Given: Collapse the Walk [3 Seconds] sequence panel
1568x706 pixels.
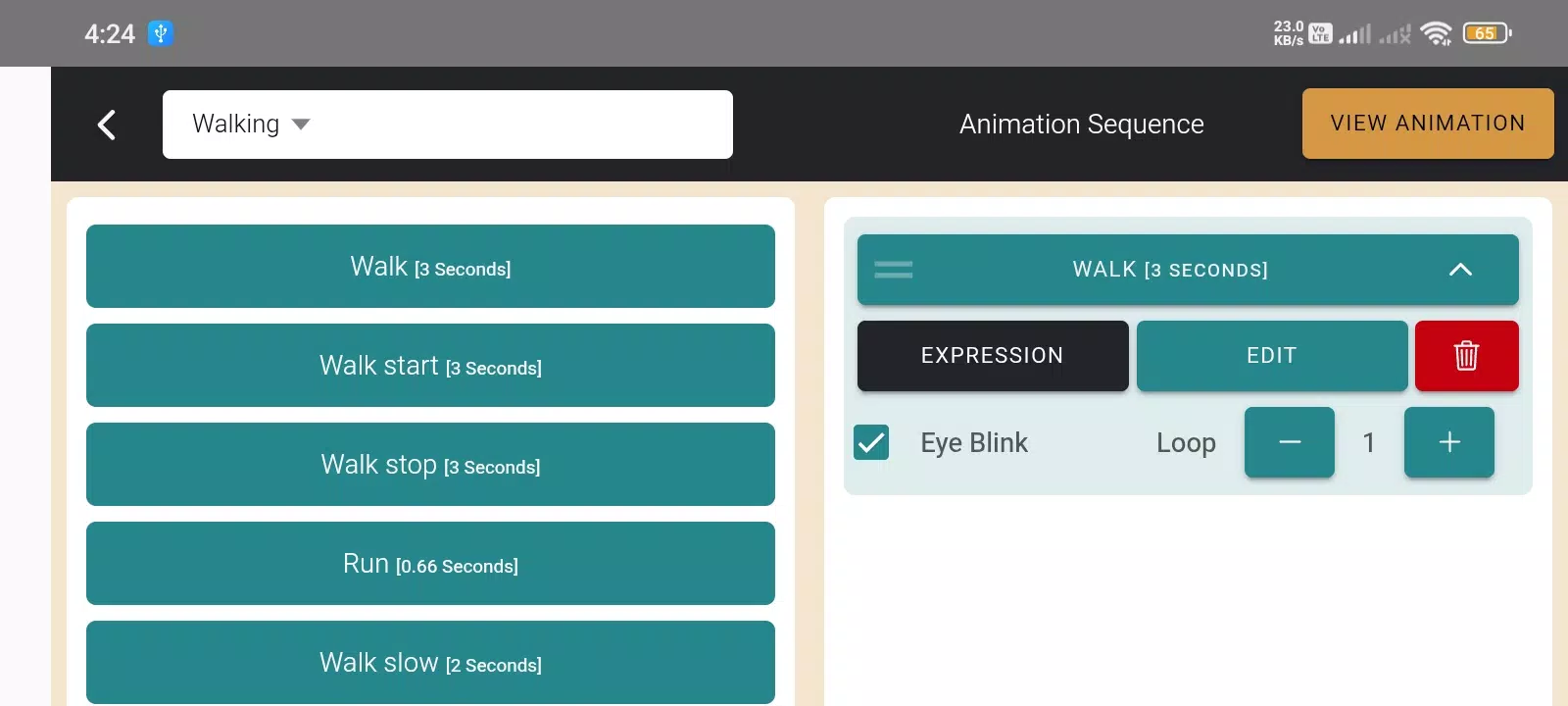Looking at the screenshot, I should pos(1459,270).
